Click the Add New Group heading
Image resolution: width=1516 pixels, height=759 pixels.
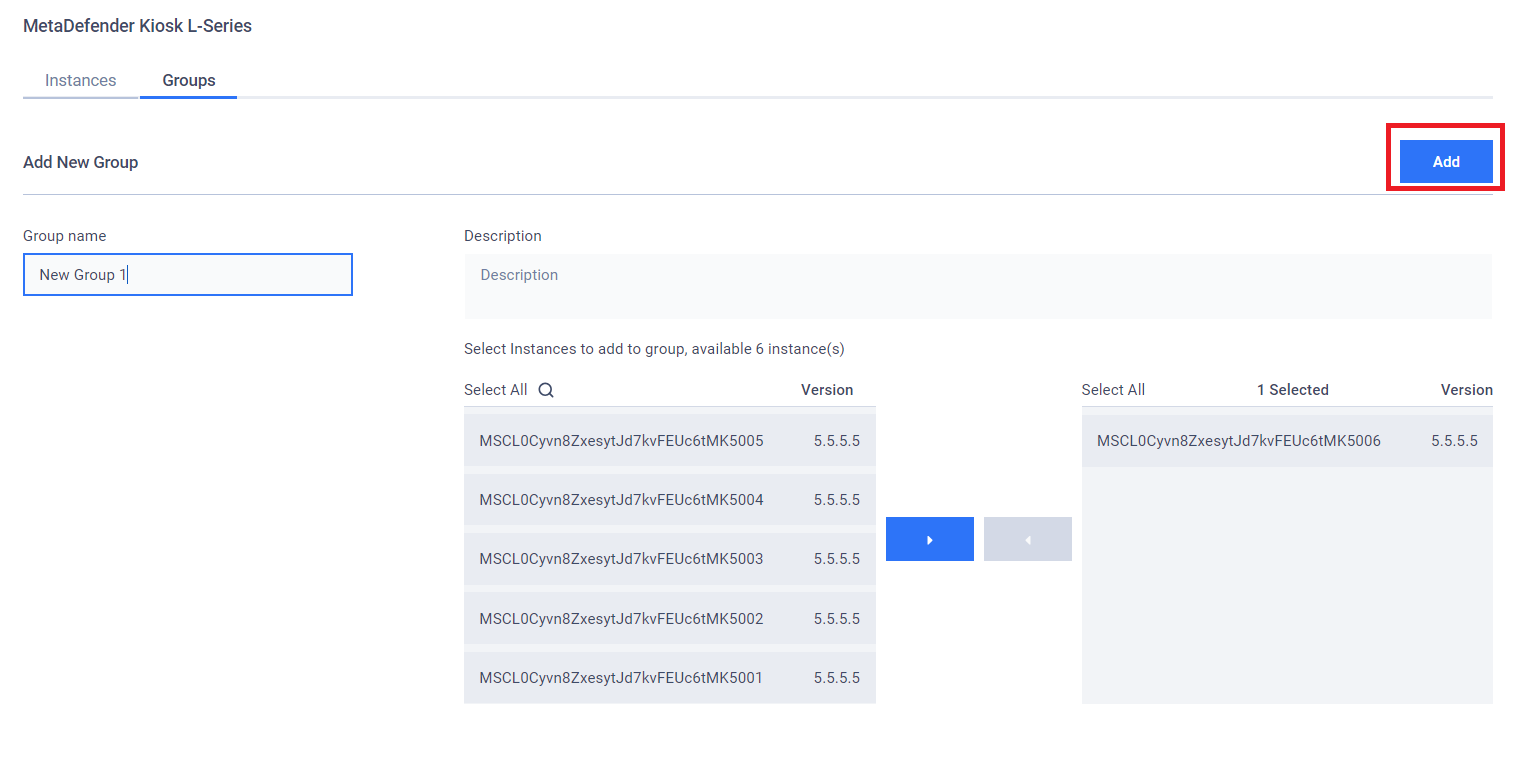click(80, 162)
